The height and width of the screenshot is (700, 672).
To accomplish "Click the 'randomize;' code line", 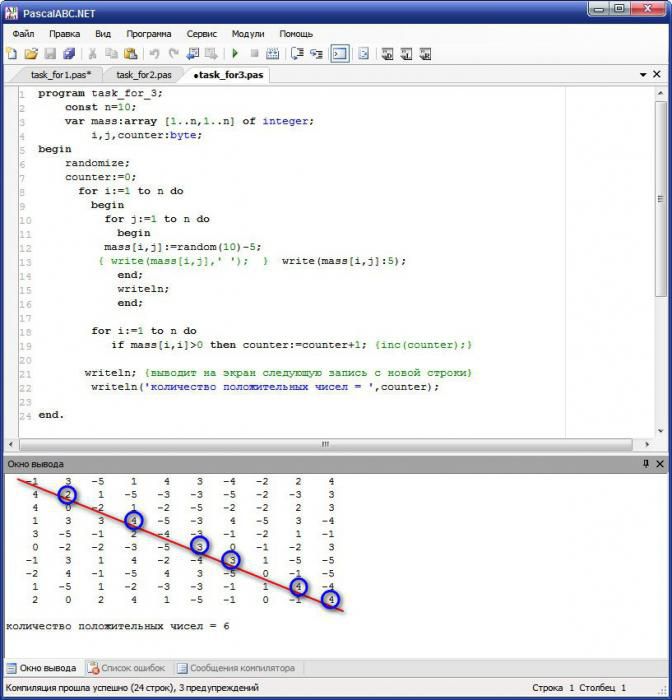I will tap(97, 163).
